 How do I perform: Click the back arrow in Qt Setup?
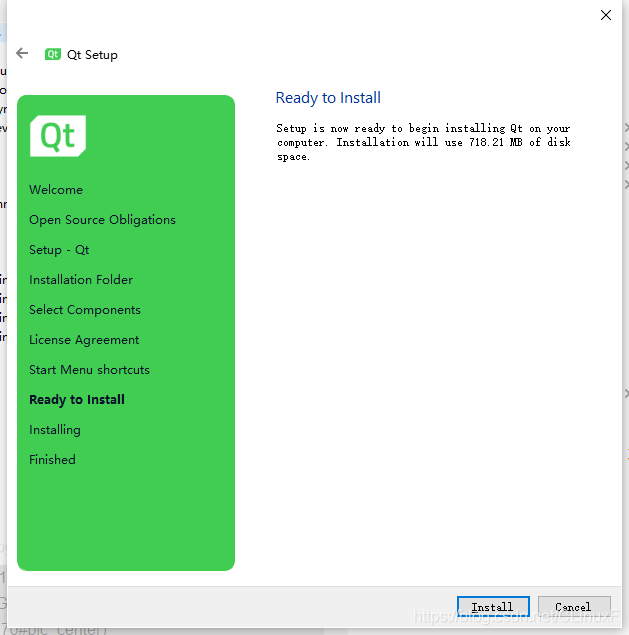coord(22,53)
